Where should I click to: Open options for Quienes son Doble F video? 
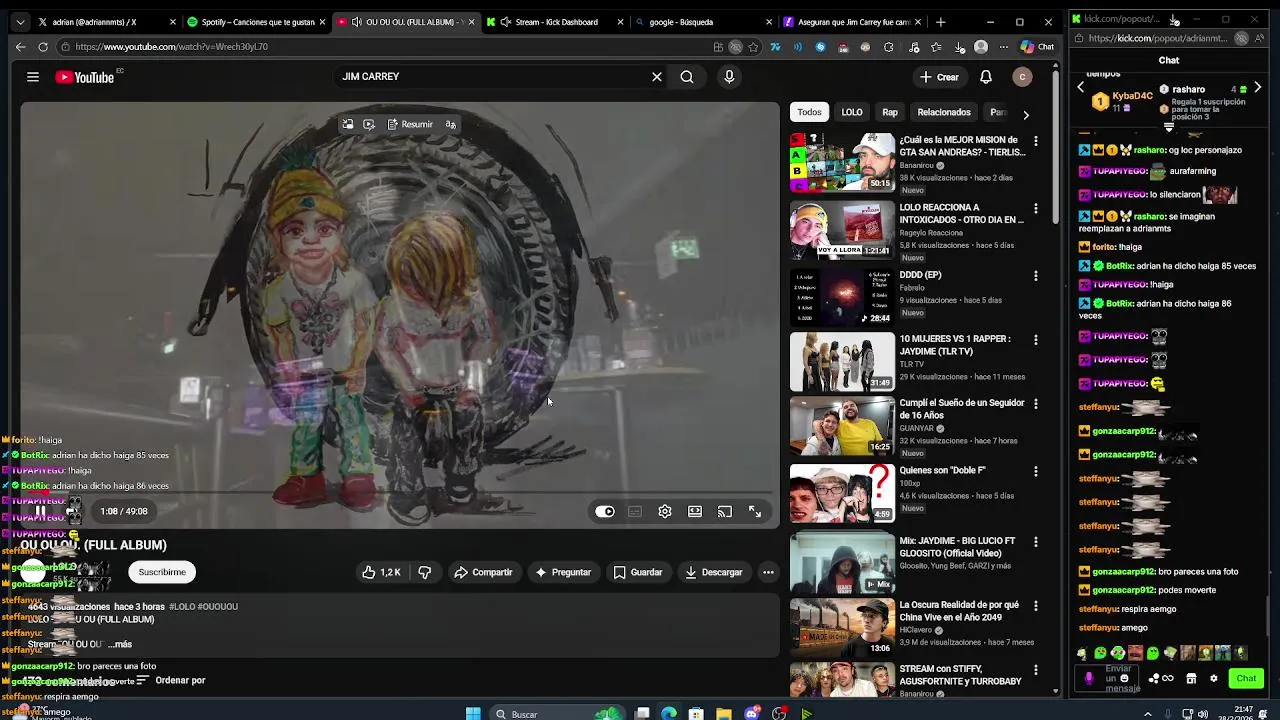point(1035,471)
